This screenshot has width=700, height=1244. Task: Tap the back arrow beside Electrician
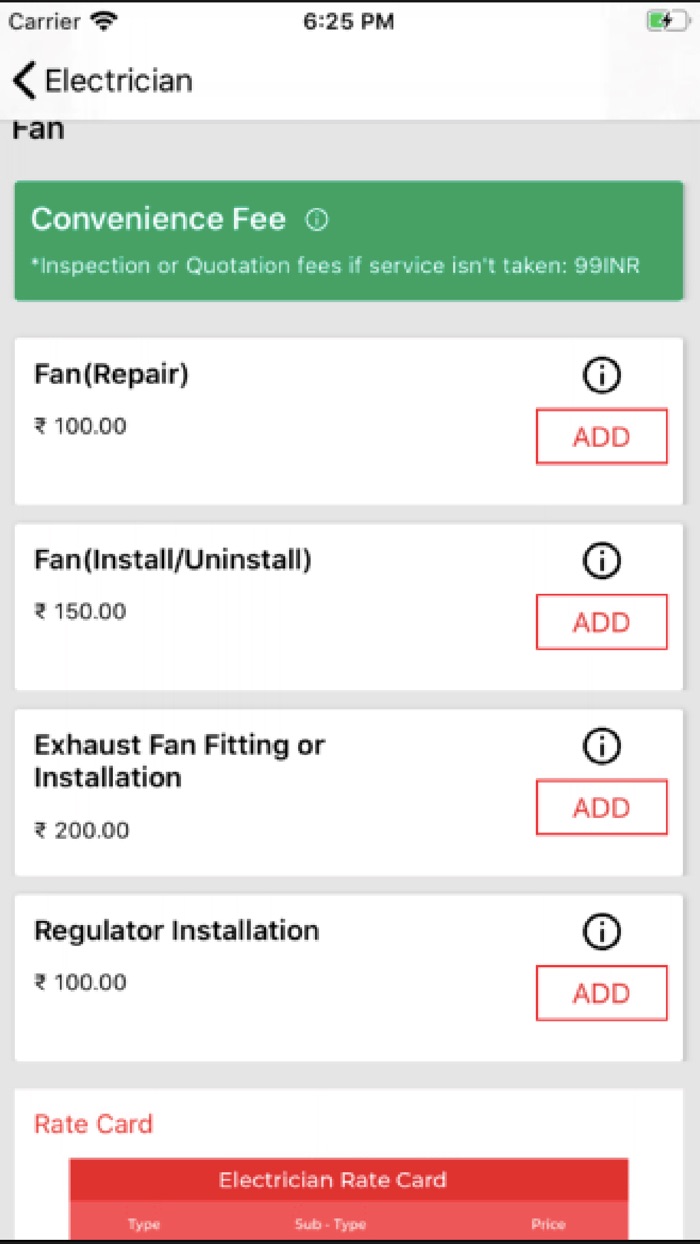(25, 80)
